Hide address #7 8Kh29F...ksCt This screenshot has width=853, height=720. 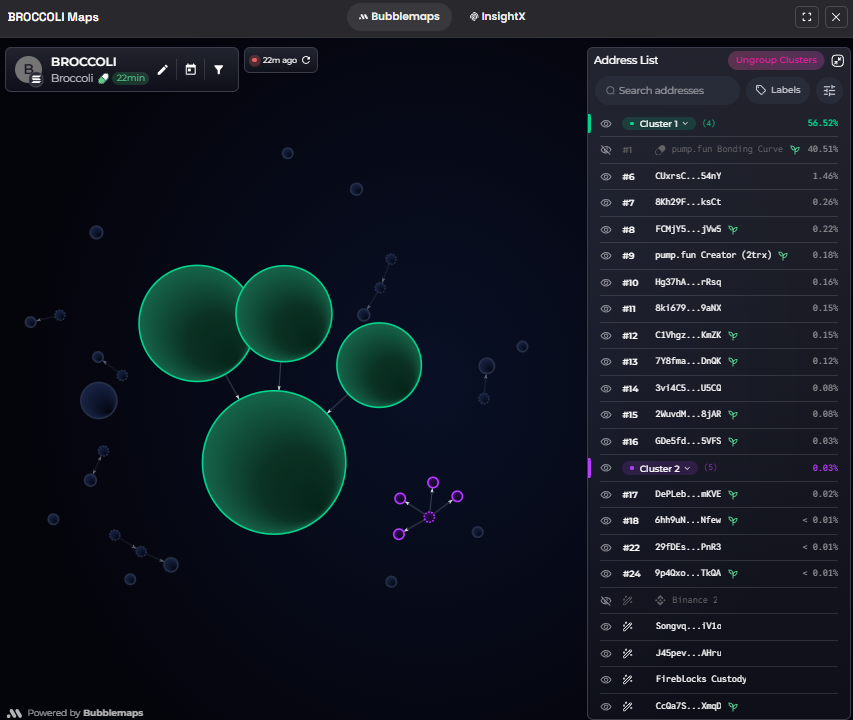(x=606, y=203)
